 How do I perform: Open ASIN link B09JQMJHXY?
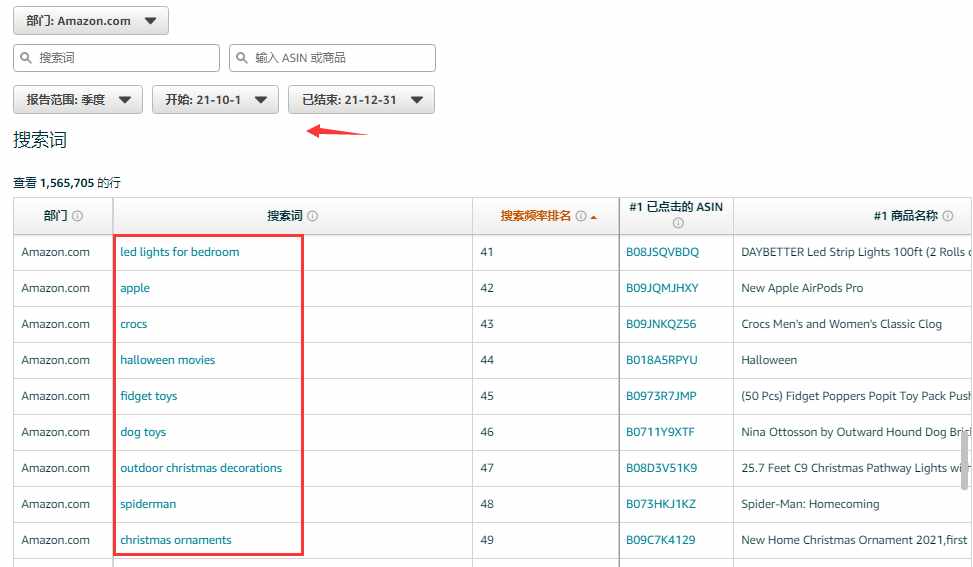pyautogui.click(x=662, y=288)
